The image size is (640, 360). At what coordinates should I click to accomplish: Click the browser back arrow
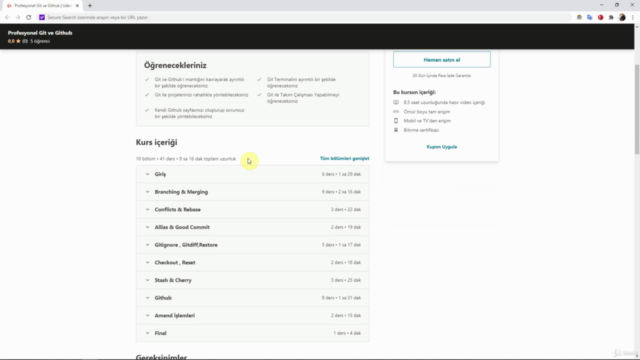coord(7,18)
